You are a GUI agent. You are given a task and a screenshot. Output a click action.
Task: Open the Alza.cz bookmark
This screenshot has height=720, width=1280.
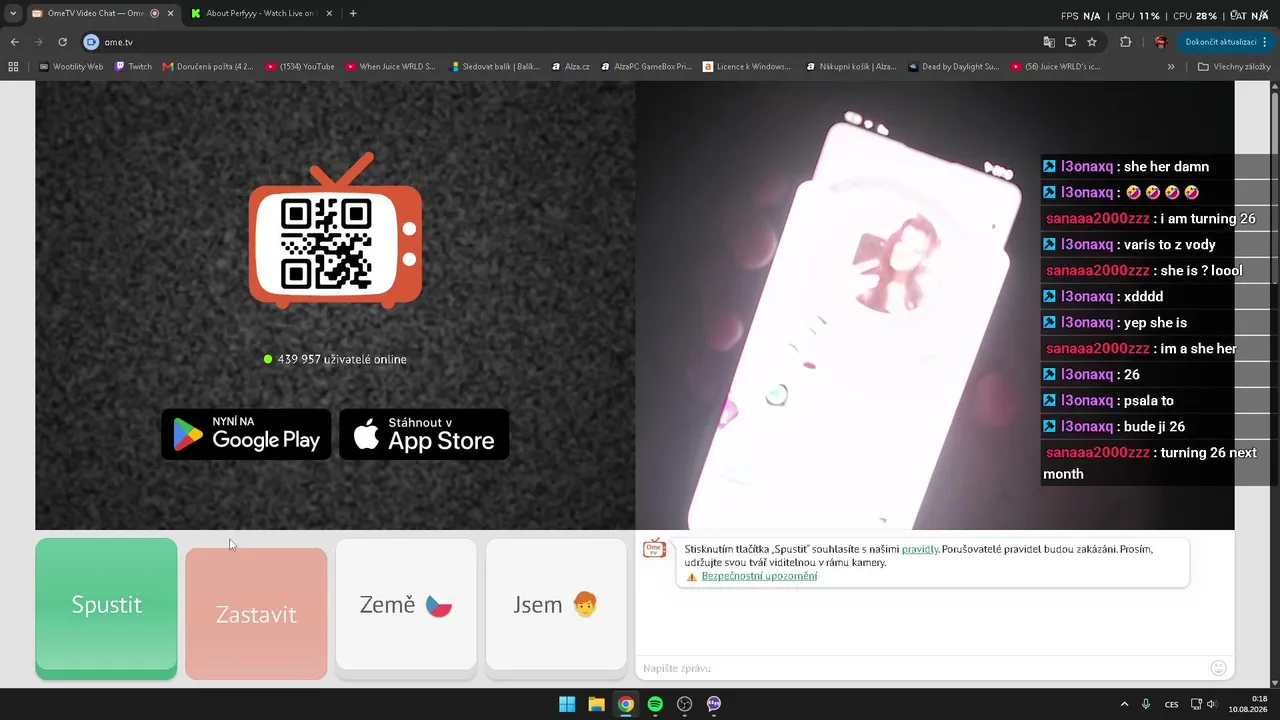coord(570,67)
